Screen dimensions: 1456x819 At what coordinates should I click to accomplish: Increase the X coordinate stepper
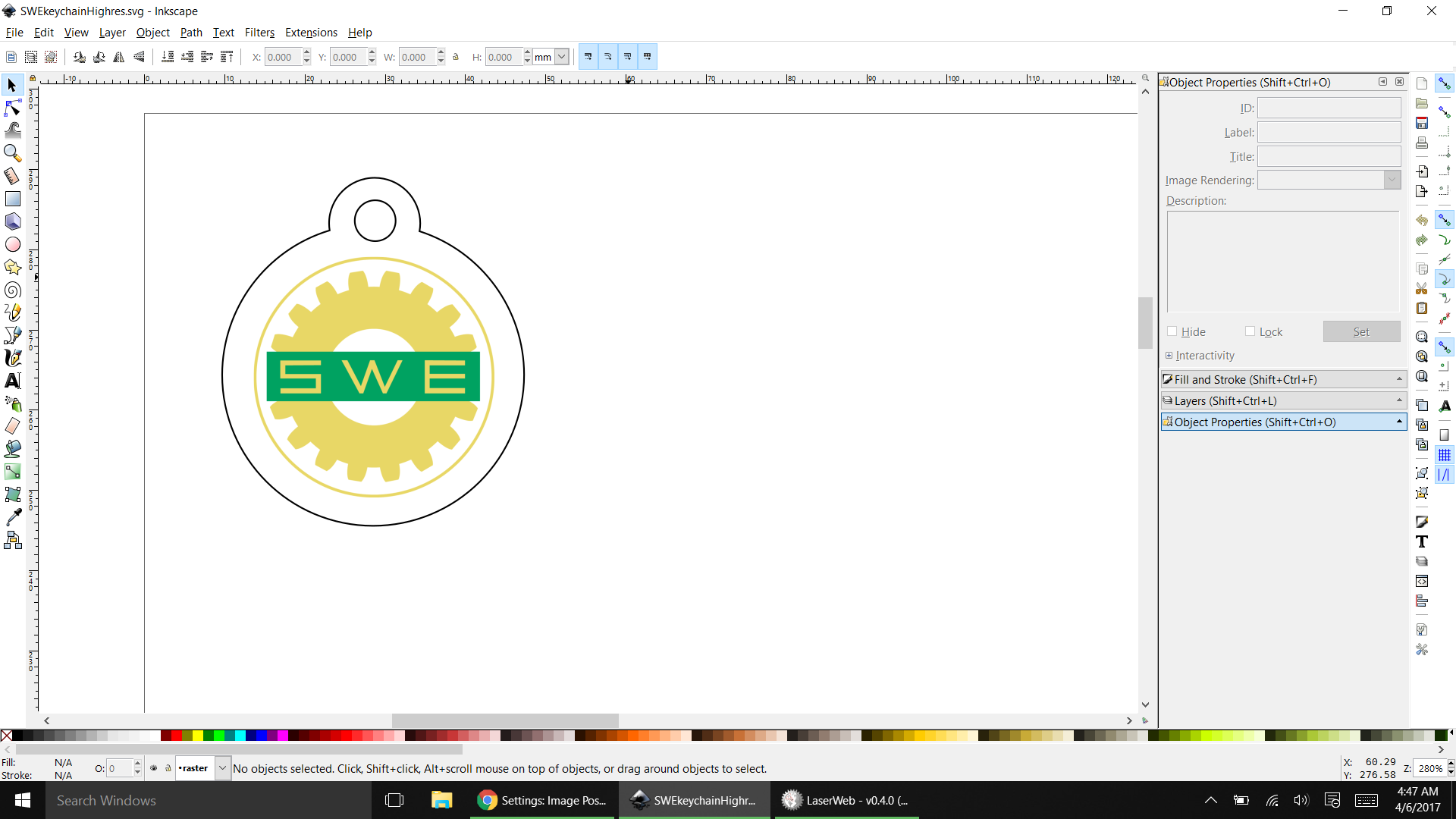point(306,52)
